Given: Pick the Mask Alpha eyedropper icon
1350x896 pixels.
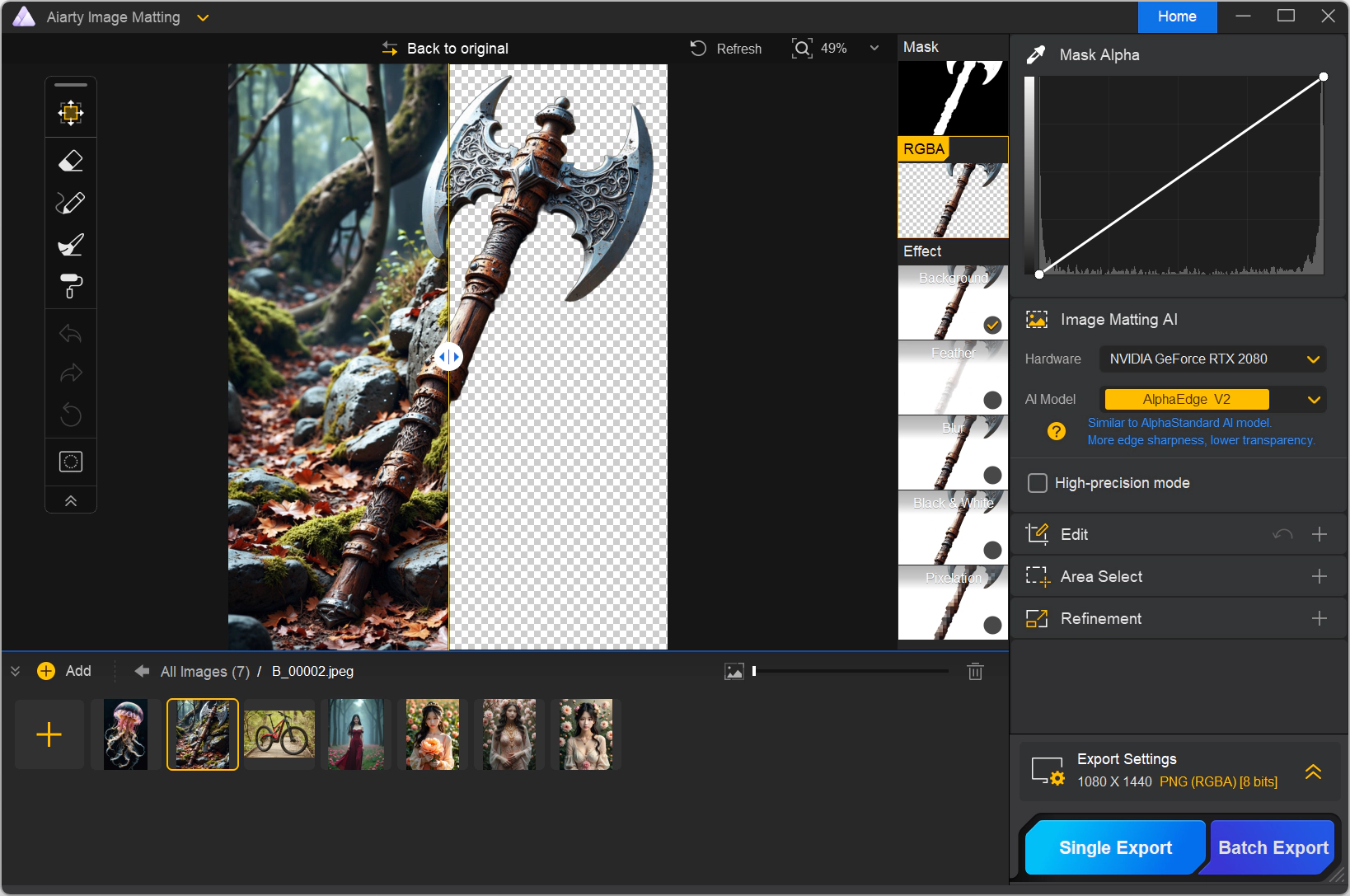Looking at the screenshot, I should (x=1036, y=55).
